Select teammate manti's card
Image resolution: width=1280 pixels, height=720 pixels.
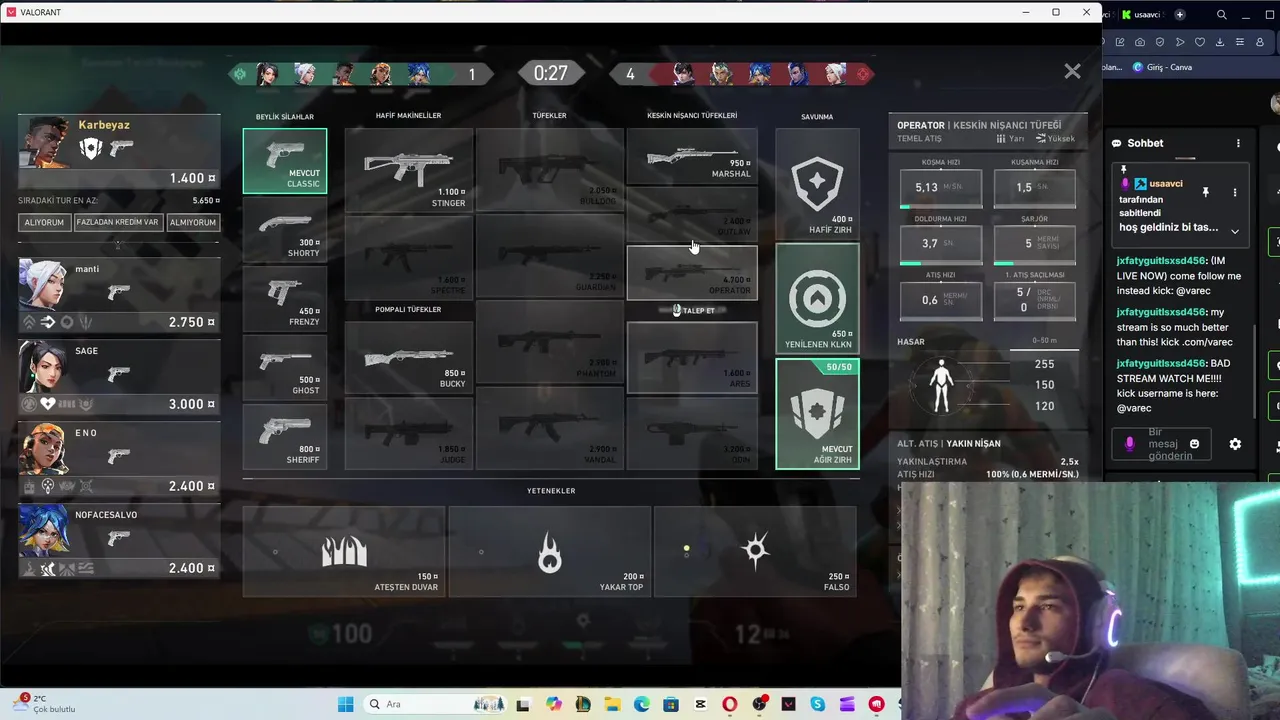119,295
